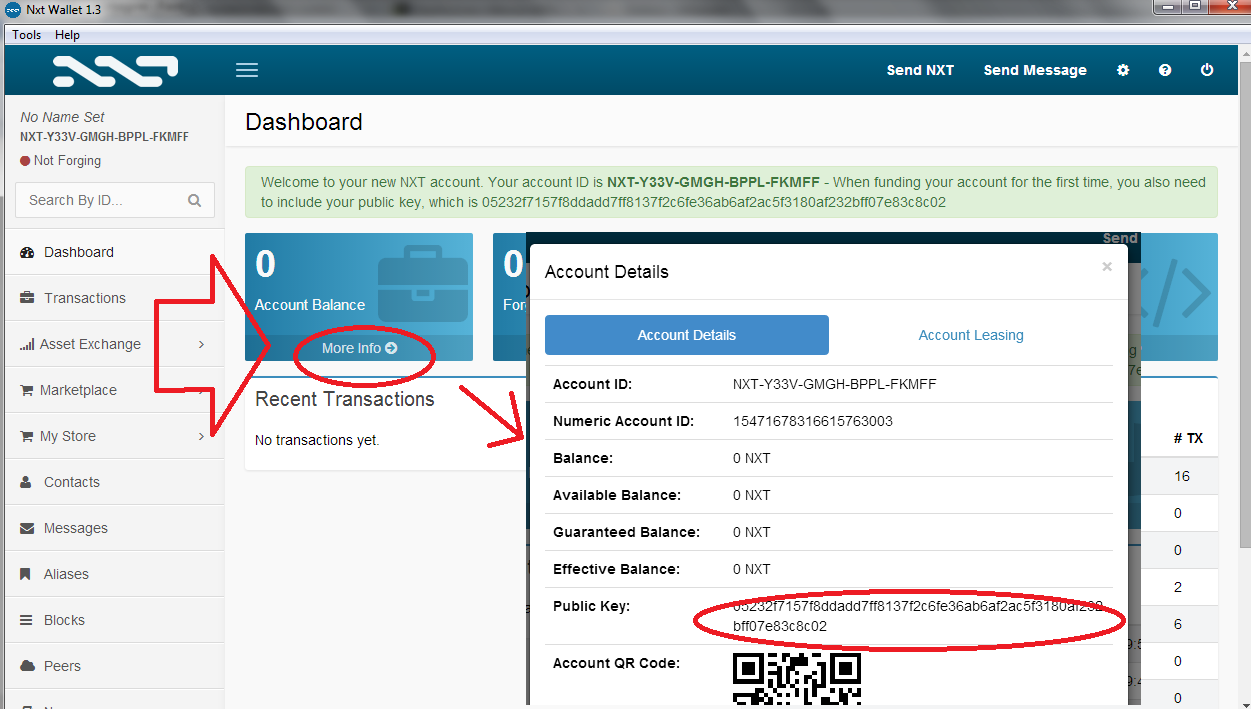The width and height of the screenshot is (1251, 709).
Task: Click sidebar account ID NXT-Y33V-GMGH-BPPL-FKMFF
Action: point(104,137)
